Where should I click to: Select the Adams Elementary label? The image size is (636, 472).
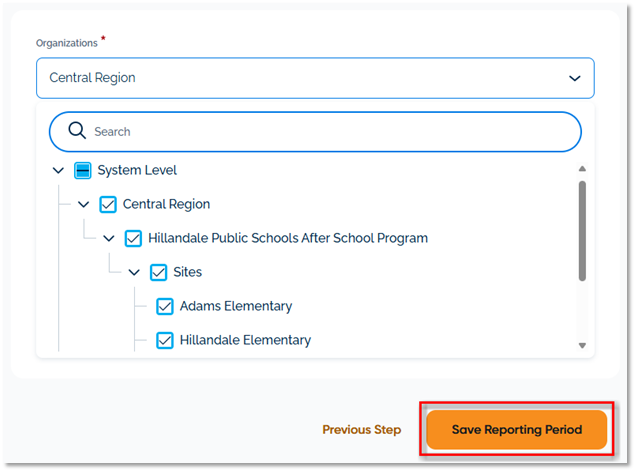coord(236,306)
